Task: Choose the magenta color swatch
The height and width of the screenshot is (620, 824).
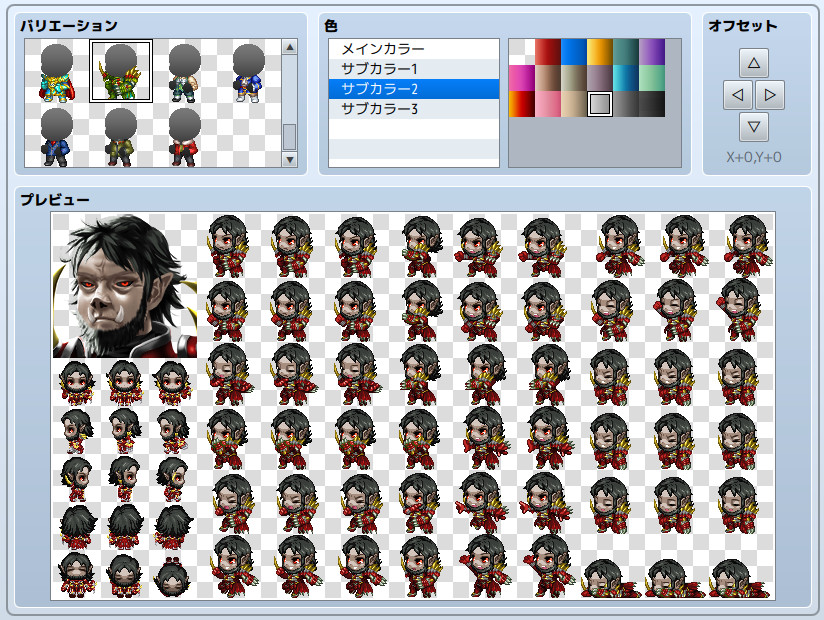Action: click(x=522, y=78)
